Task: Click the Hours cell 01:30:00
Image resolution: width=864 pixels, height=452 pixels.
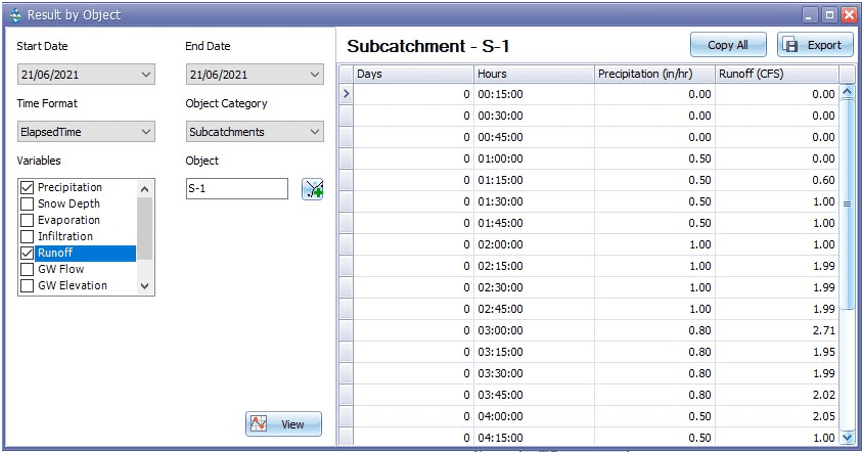Action: click(x=534, y=202)
